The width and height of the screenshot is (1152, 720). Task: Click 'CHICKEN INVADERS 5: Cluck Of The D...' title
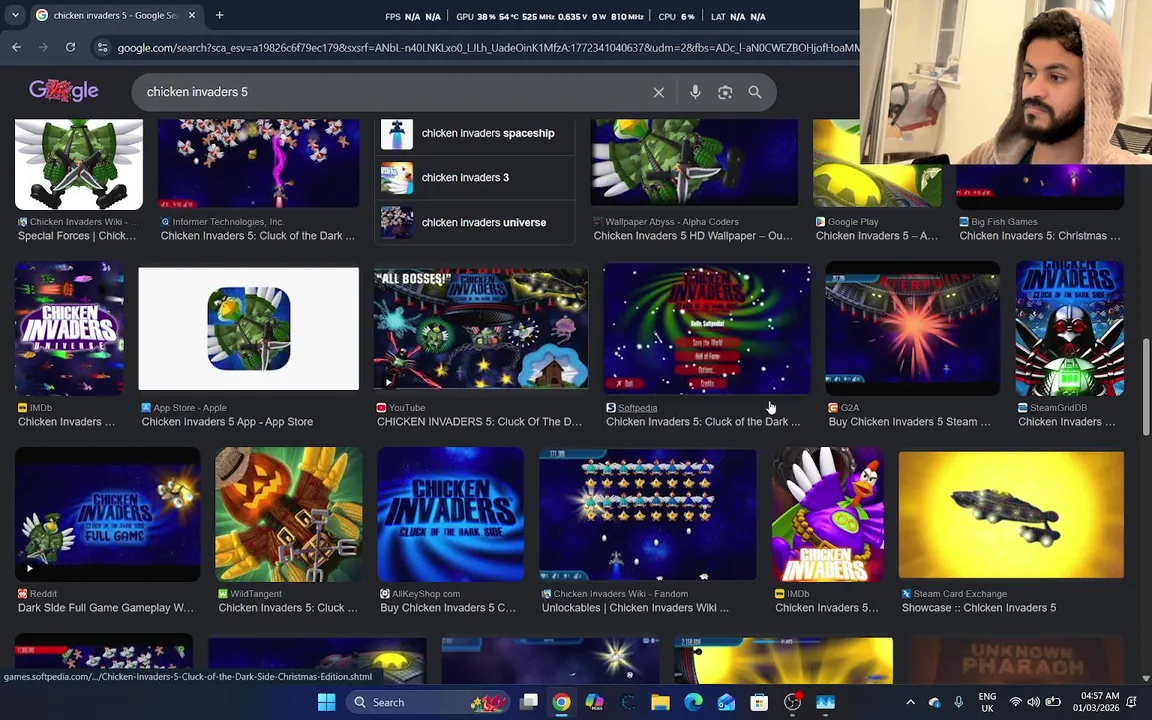479,422
